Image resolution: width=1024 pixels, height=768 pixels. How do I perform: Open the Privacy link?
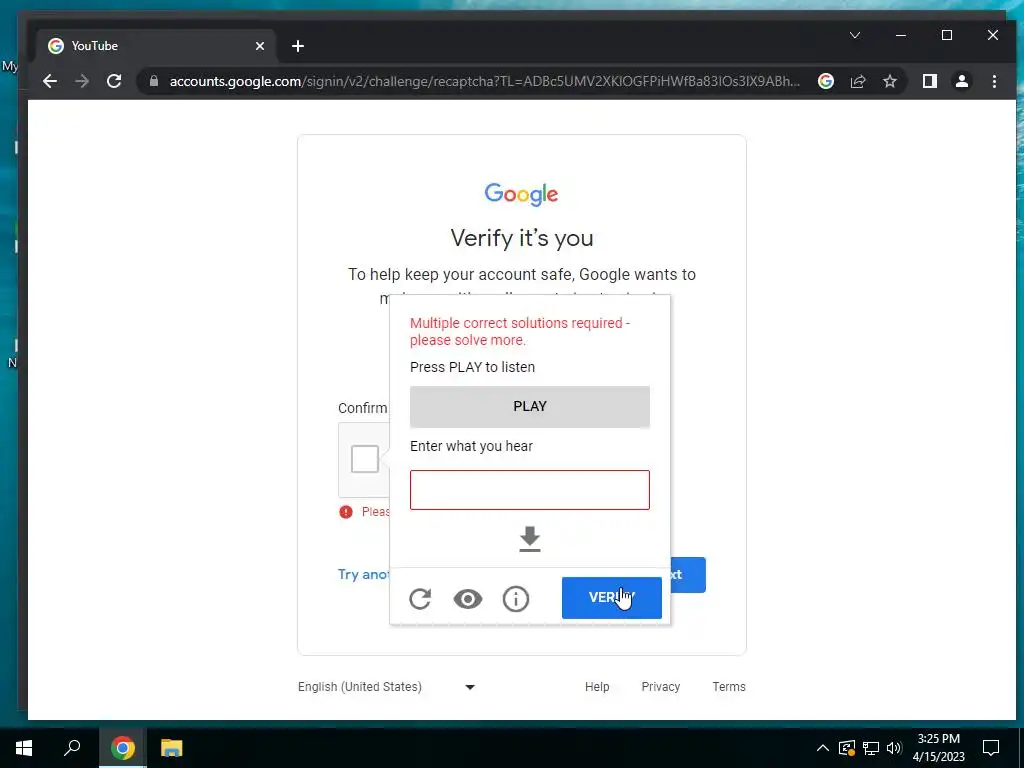(660, 686)
